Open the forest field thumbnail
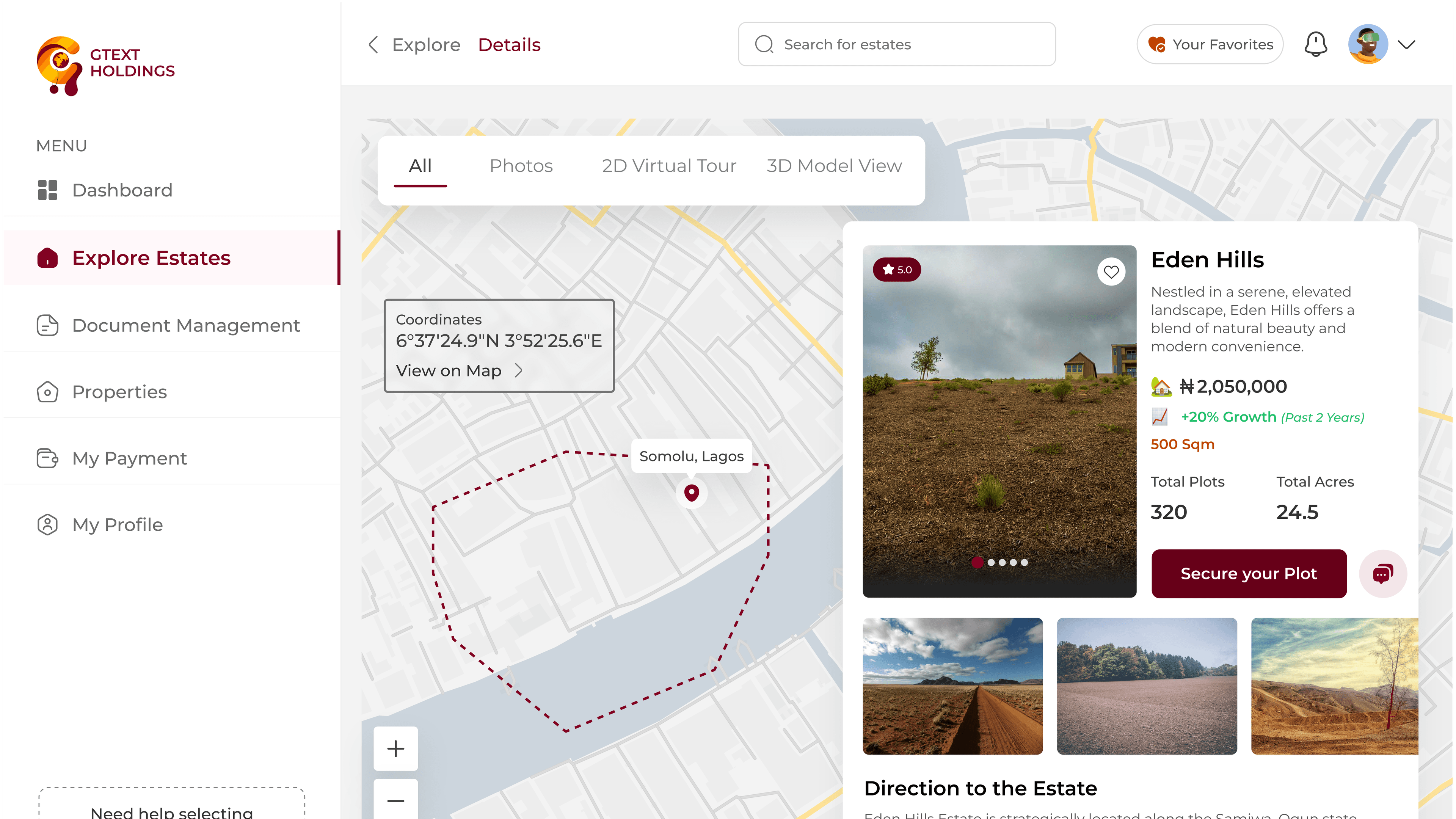The width and height of the screenshot is (1456, 819). pyautogui.click(x=1147, y=686)
